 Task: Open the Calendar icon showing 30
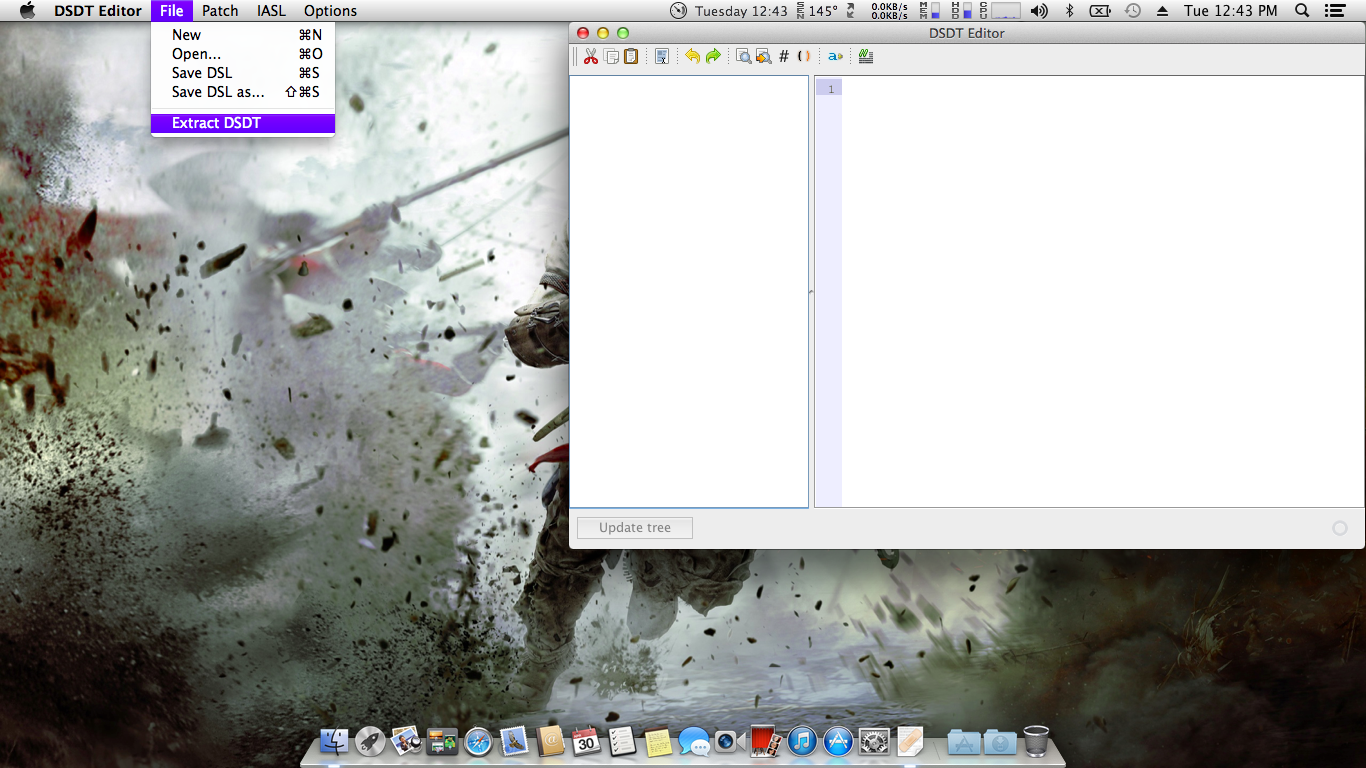[586, 741]
